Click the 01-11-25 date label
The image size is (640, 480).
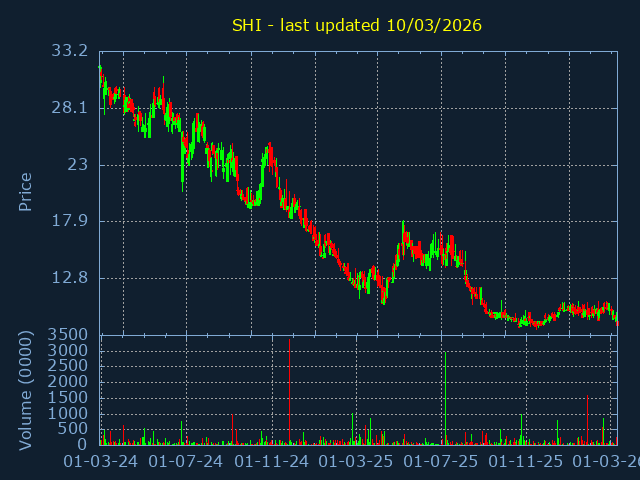[526, 462]
